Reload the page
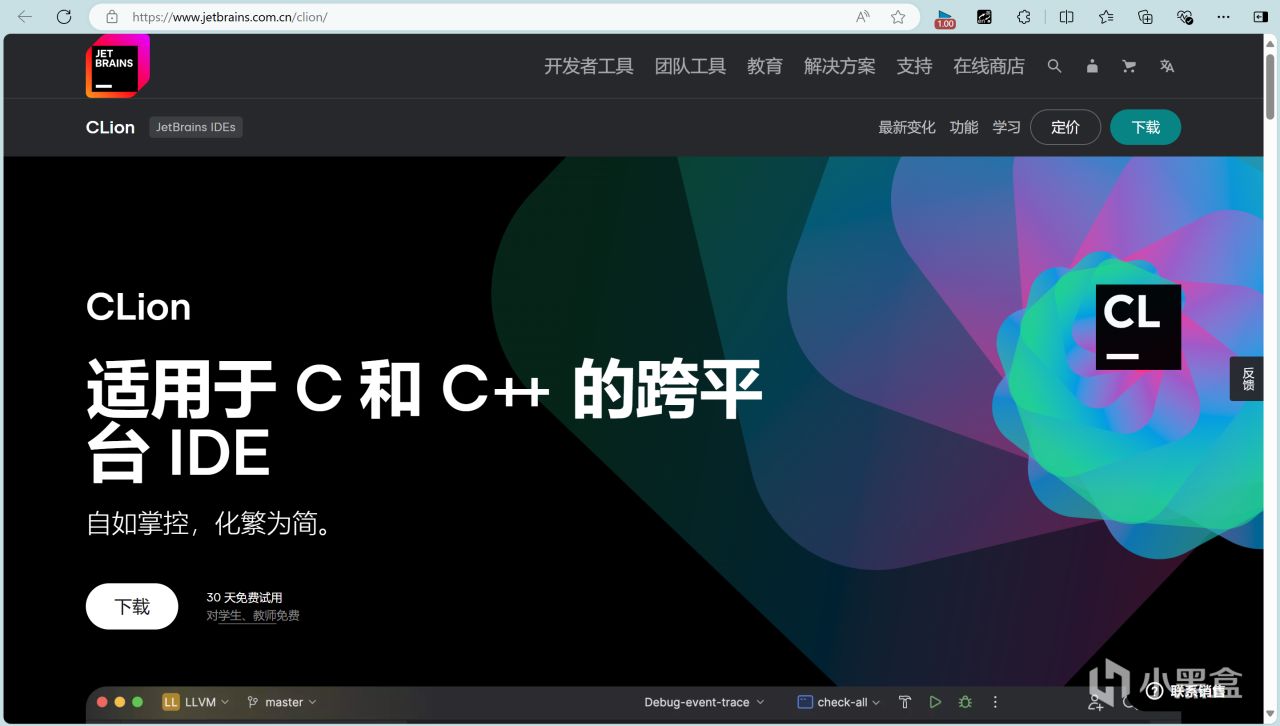Viewport: 1280px width, 726px height. coord(64,17)
